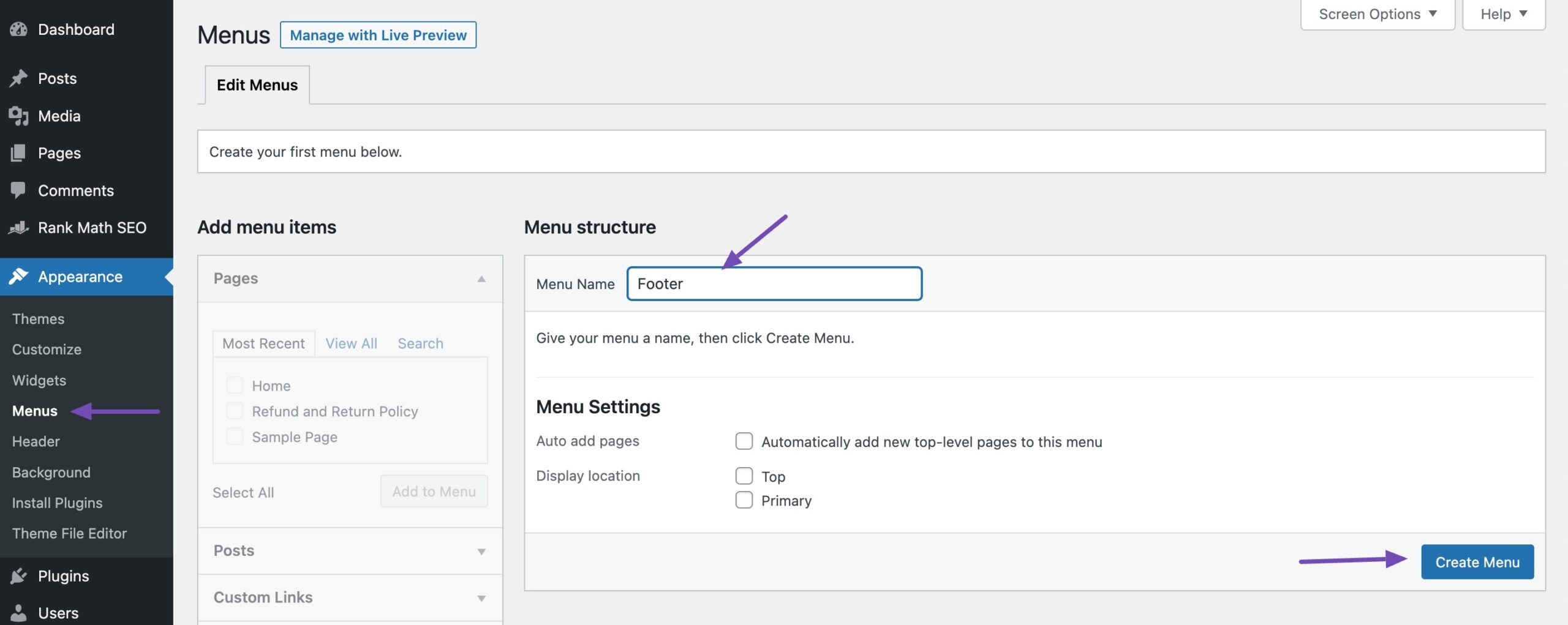Open the Plugins menu item

(x=86, y=576)
